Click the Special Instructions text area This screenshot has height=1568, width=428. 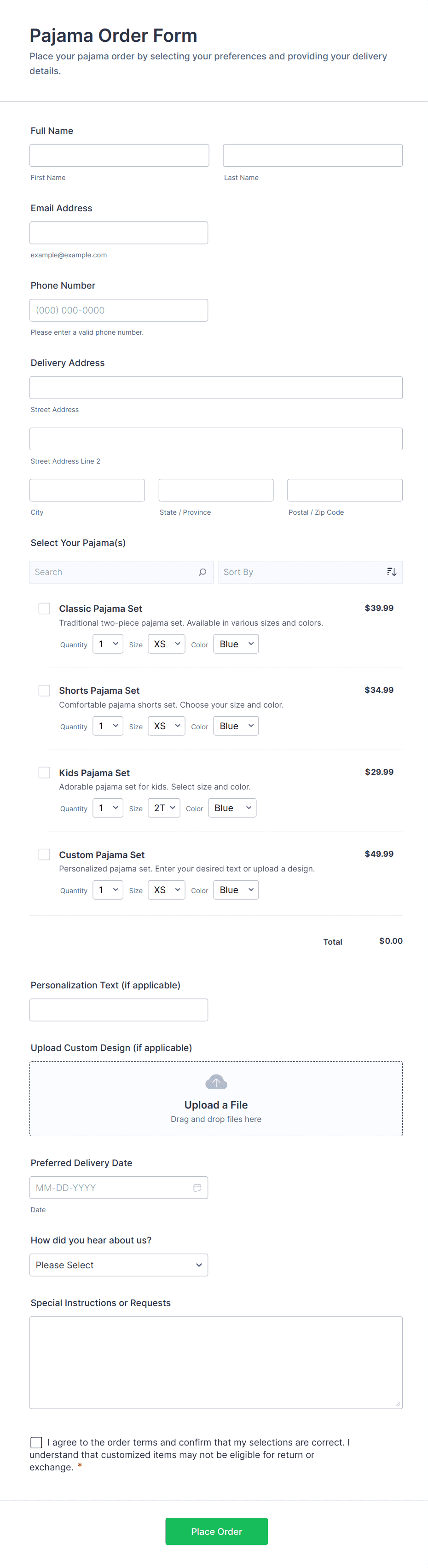click(216, 1362)
